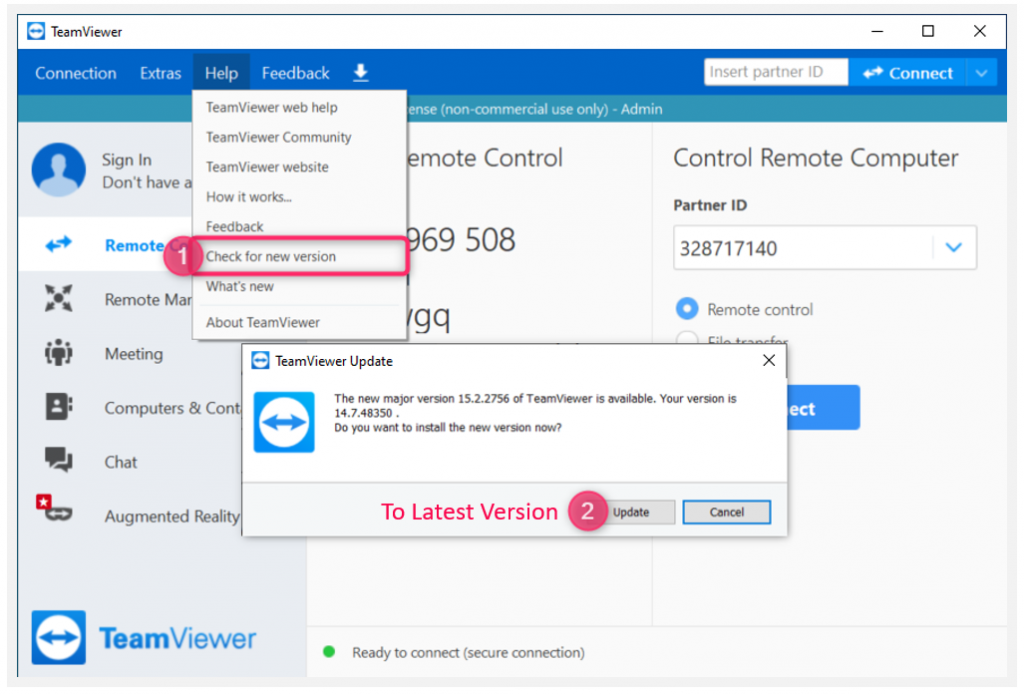Screen dimensions: 1024x695
Task: Click the Connect button in top bar
Action: pyautogui.click(x=908, y=73)
